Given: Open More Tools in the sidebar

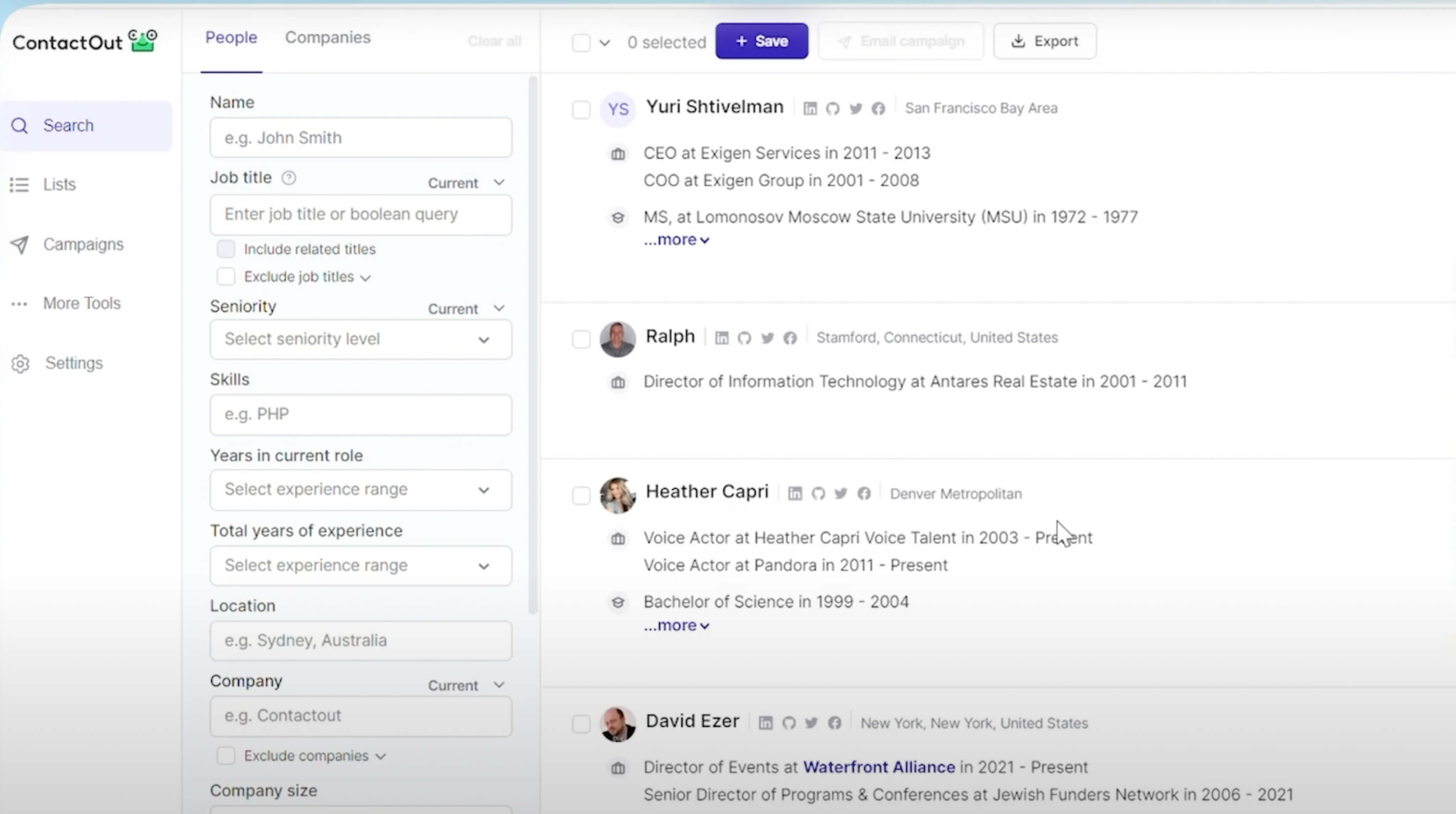Looking at the screenshot, I should (x=81, y=303).
